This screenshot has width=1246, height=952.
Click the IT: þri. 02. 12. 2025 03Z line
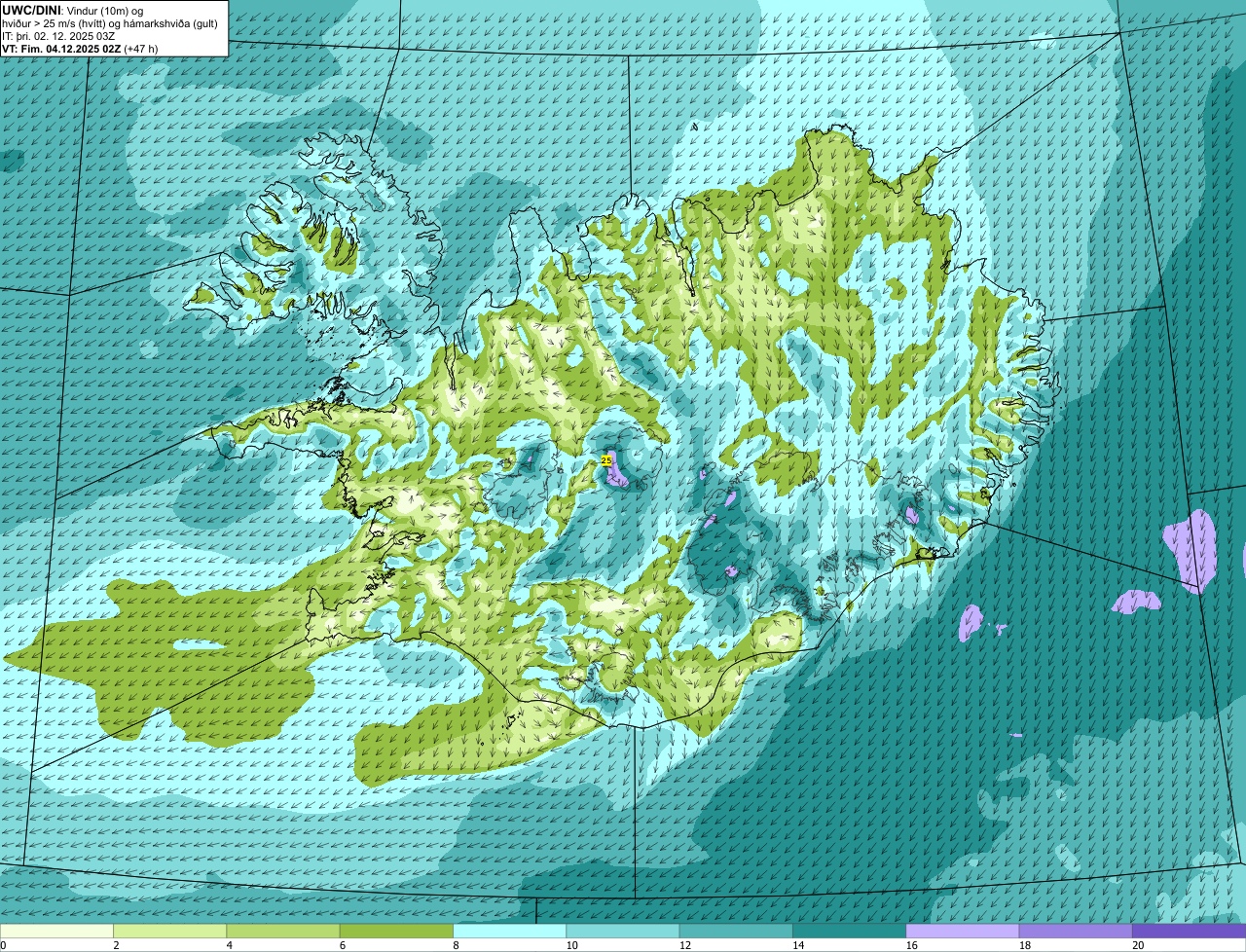click(59, 36)
